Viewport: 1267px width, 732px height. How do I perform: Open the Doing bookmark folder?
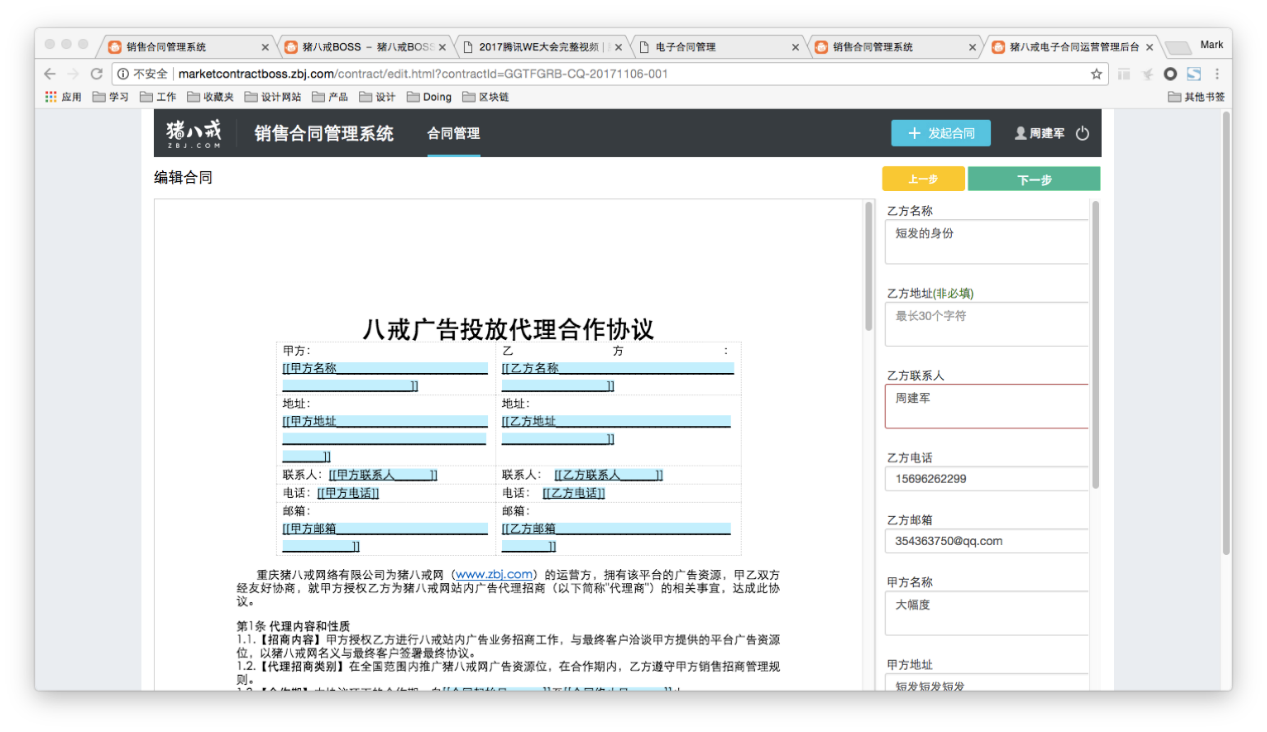429,97
